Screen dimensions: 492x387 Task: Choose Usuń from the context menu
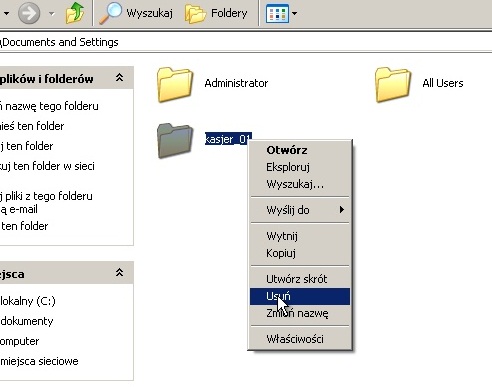pos(300,296)
